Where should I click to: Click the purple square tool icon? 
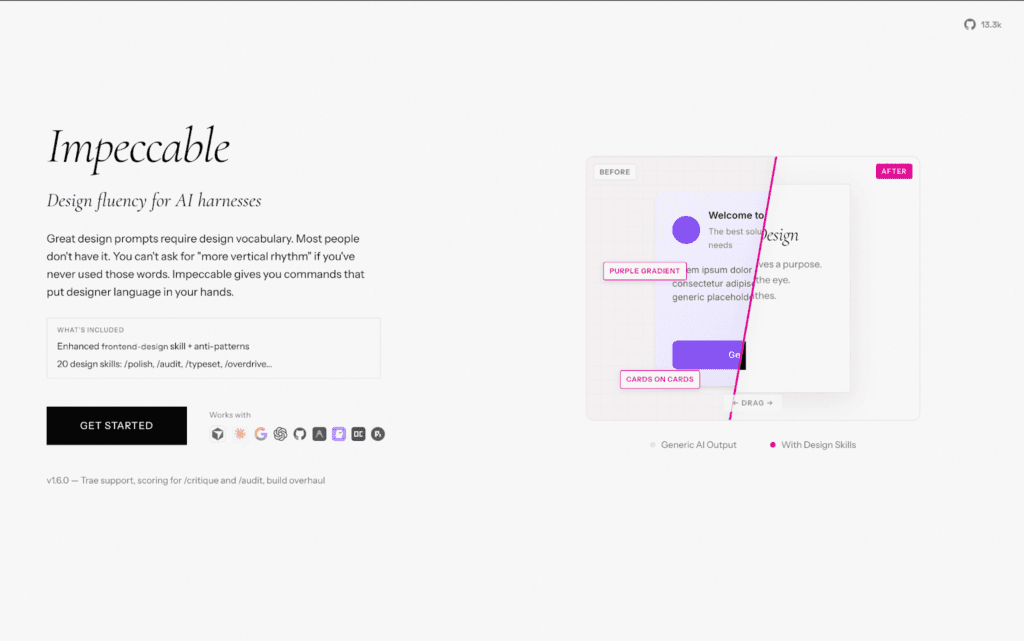coord(339,434)
